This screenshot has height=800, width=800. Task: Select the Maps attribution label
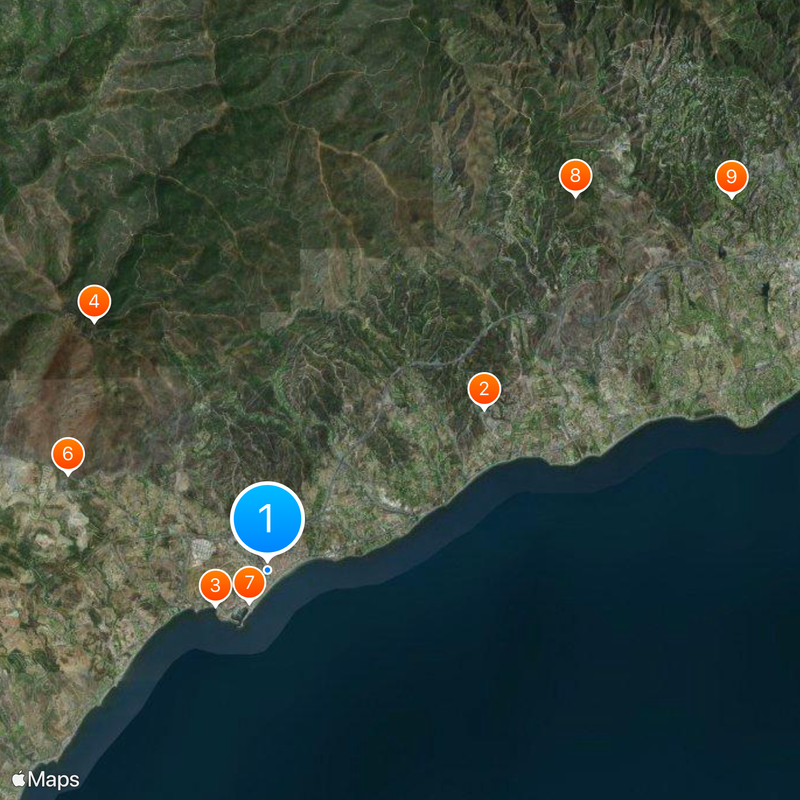pyautogui.click(x=52, y=777)
